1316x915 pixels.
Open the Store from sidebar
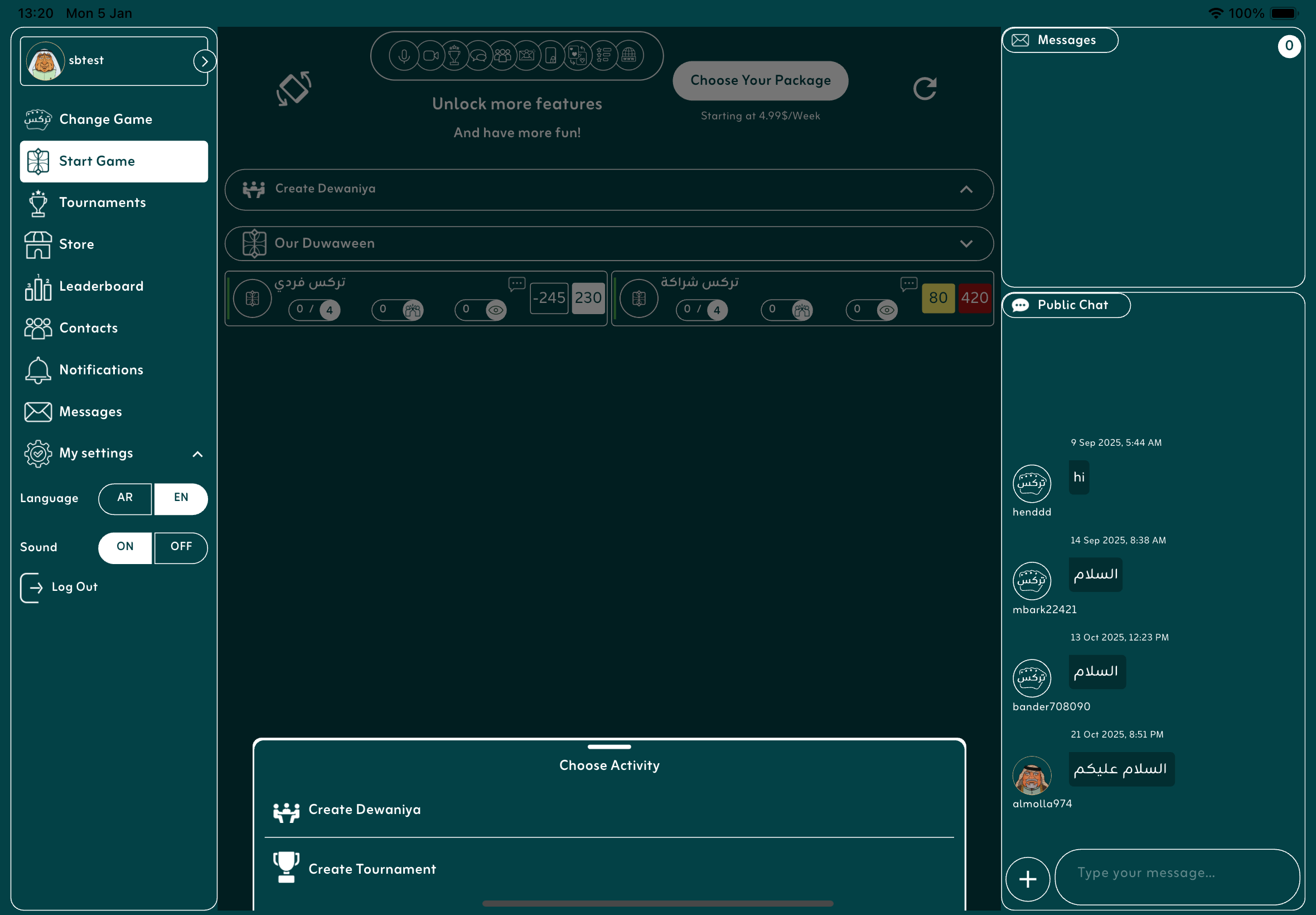pos(76,244)
